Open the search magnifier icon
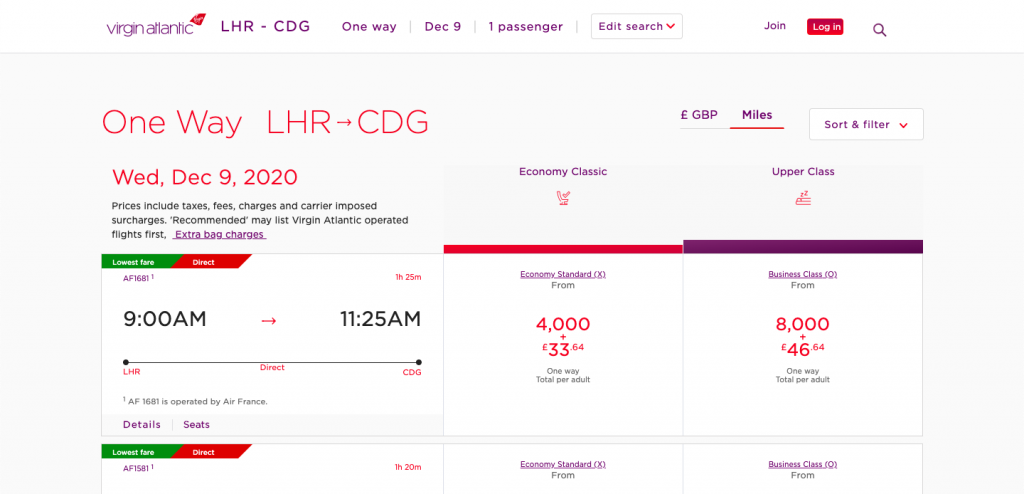This screenshot has height=494, width=1024. pyautogui.click(x=880, y=30)
